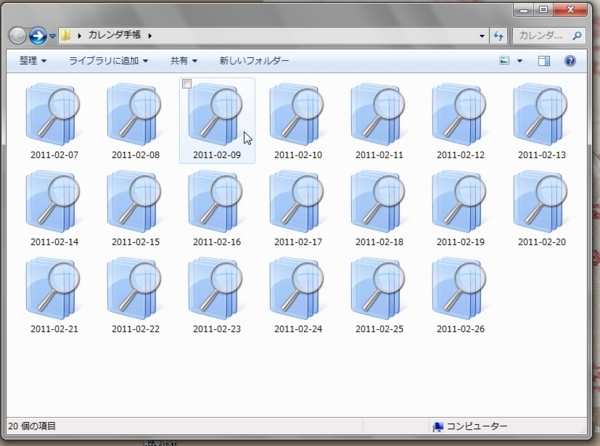
Task: Minimize the Explorer window
Action: [524, 10]
